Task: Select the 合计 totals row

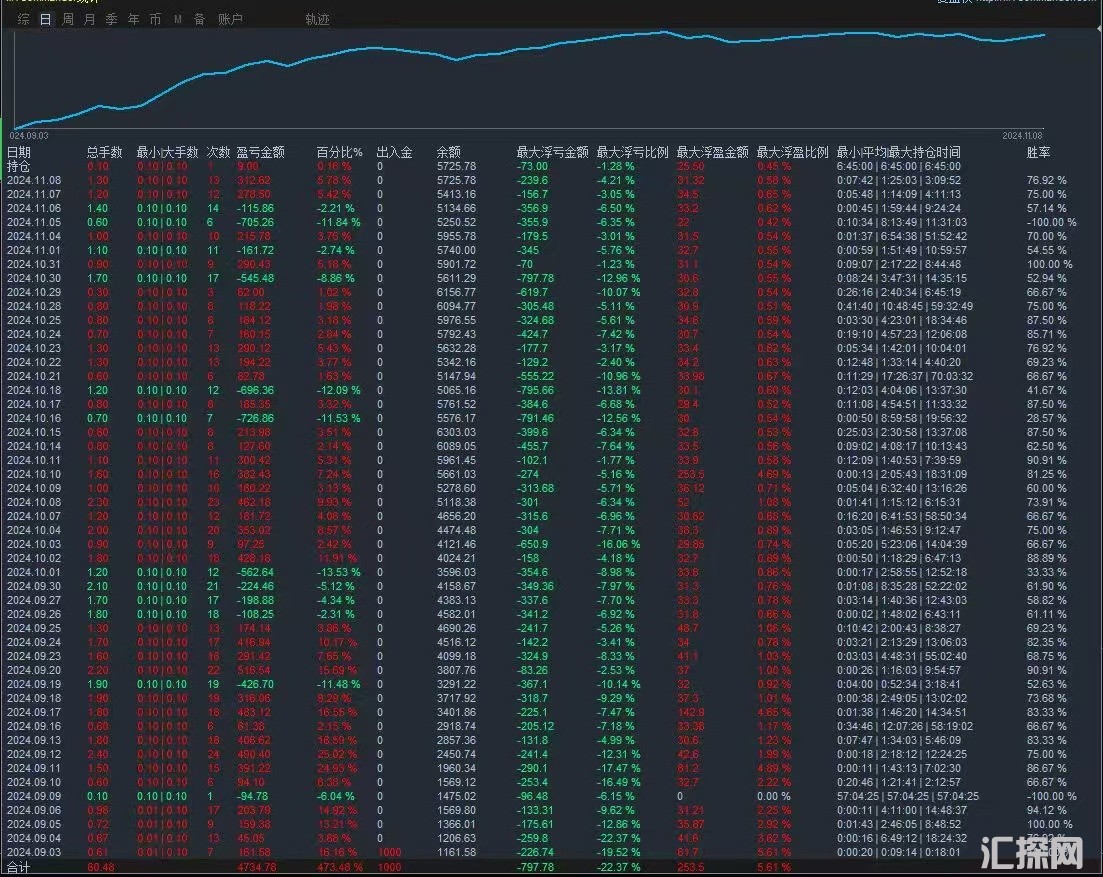Action: point(19,867)
